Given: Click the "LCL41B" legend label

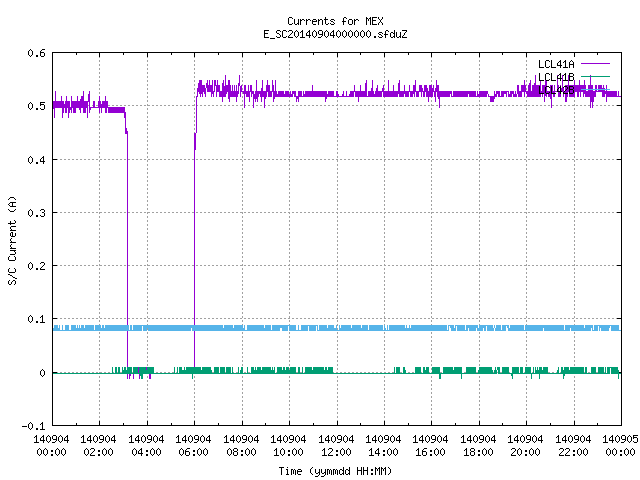Looking at the screenshot, I should click(556, 77).
